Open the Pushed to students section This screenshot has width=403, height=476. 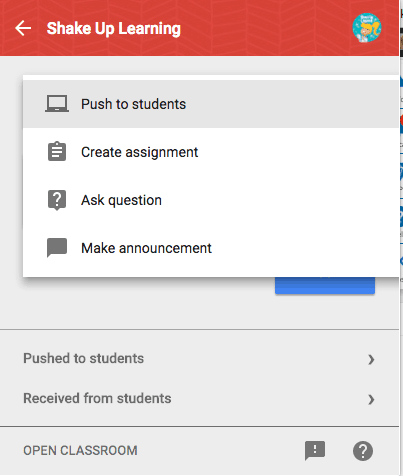point(199,359)
